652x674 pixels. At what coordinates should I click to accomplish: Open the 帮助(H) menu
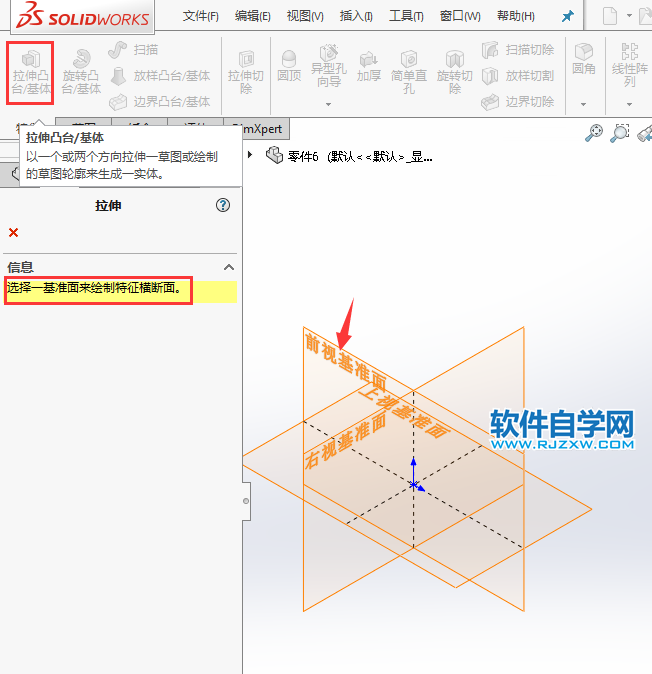(x=516, y=16)
